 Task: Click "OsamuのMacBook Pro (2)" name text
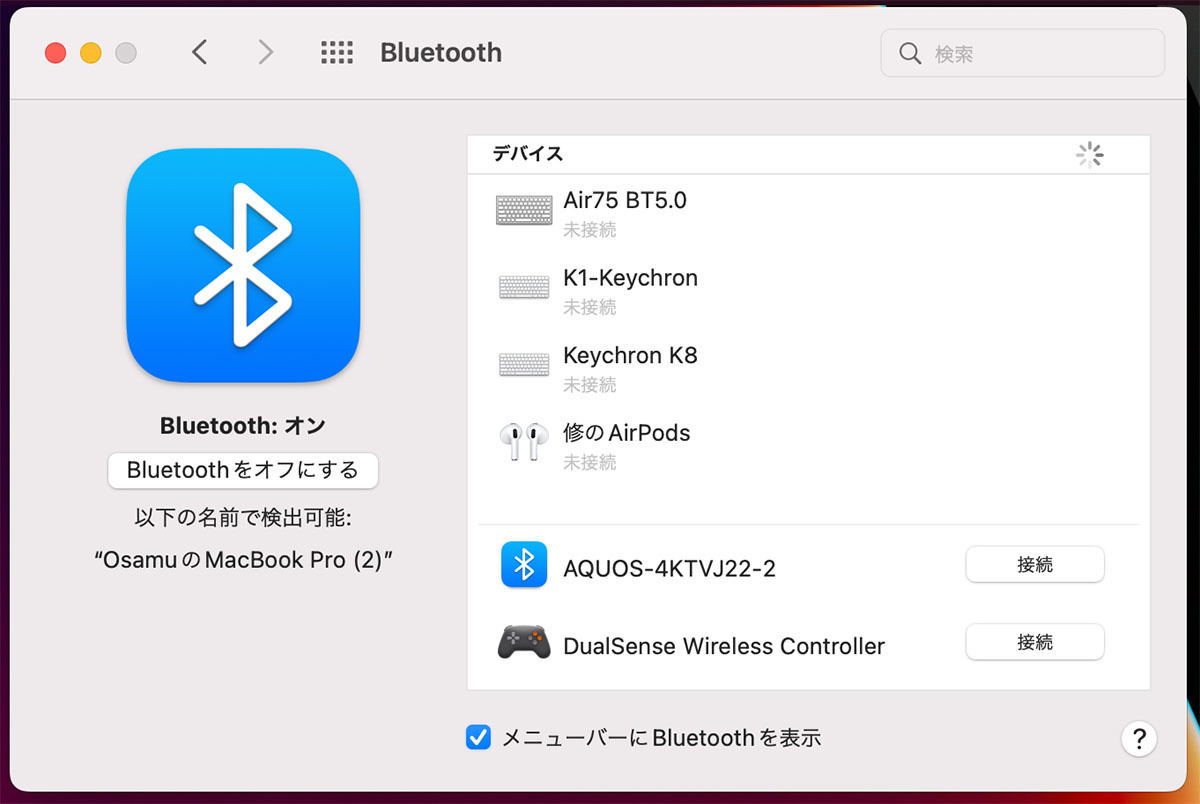(243, 560)
